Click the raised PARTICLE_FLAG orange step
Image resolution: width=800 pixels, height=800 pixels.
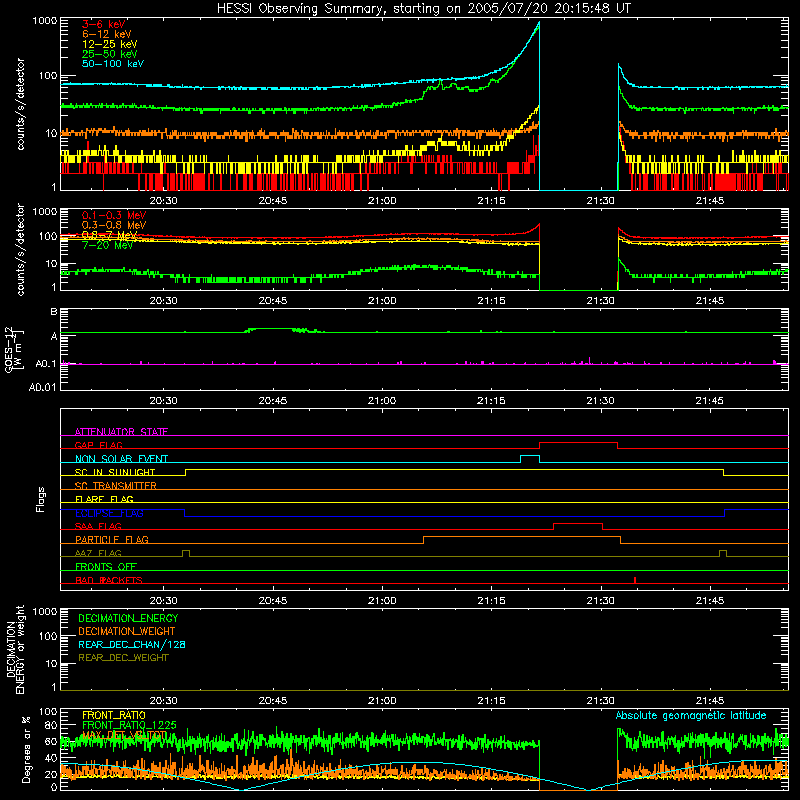[x=522, y=537]
